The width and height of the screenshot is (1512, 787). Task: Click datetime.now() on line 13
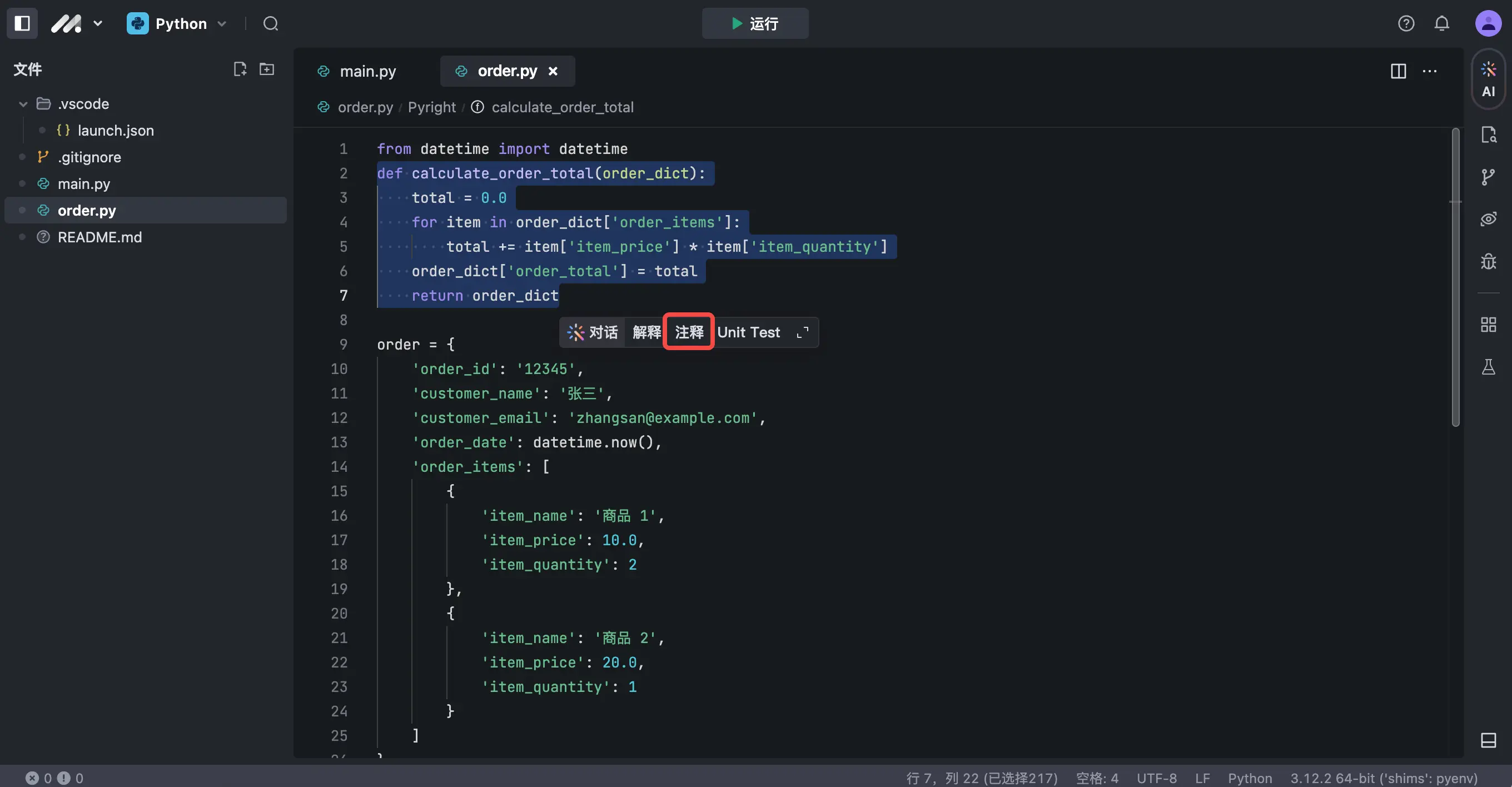pyautogui.click(x=593, y=442)
